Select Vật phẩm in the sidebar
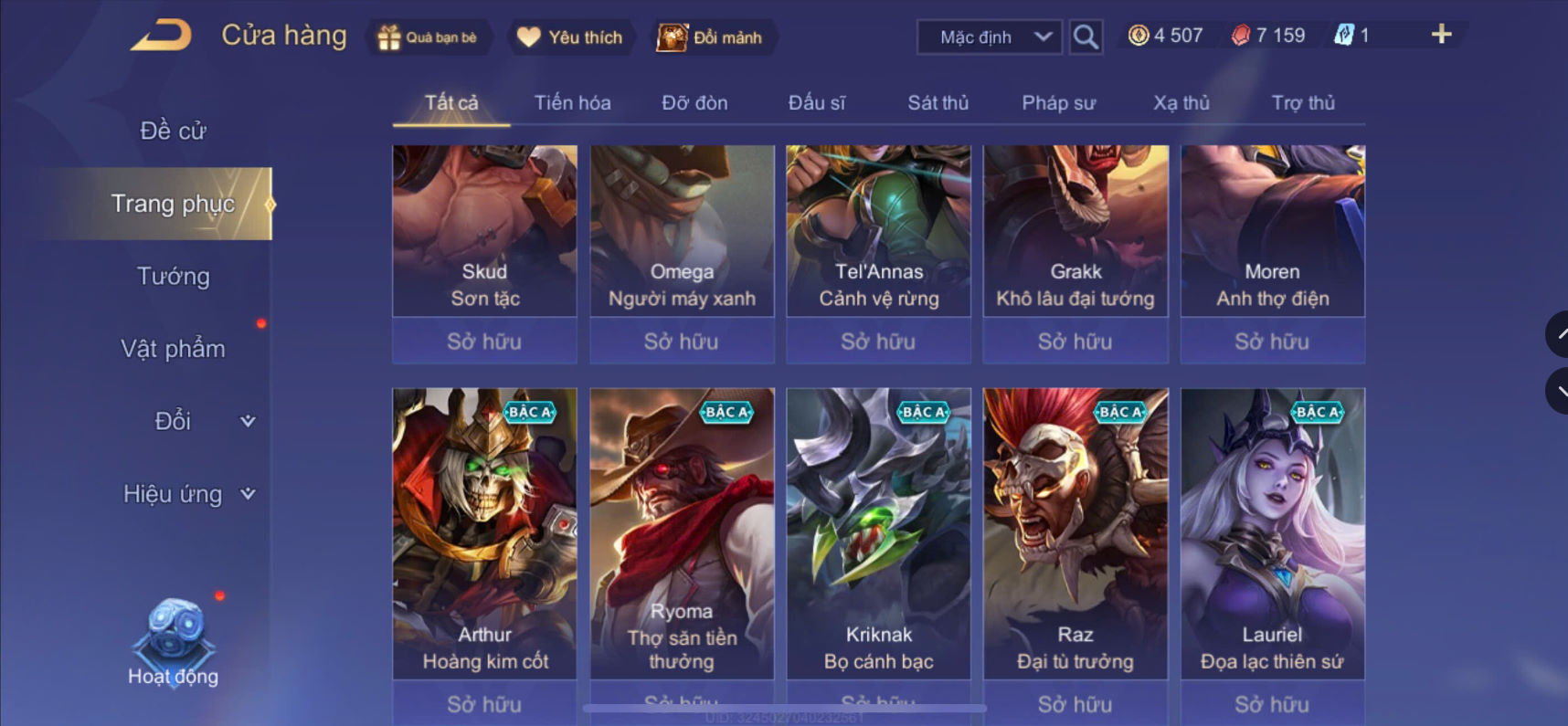The image size is (1568, 726). 174,349
